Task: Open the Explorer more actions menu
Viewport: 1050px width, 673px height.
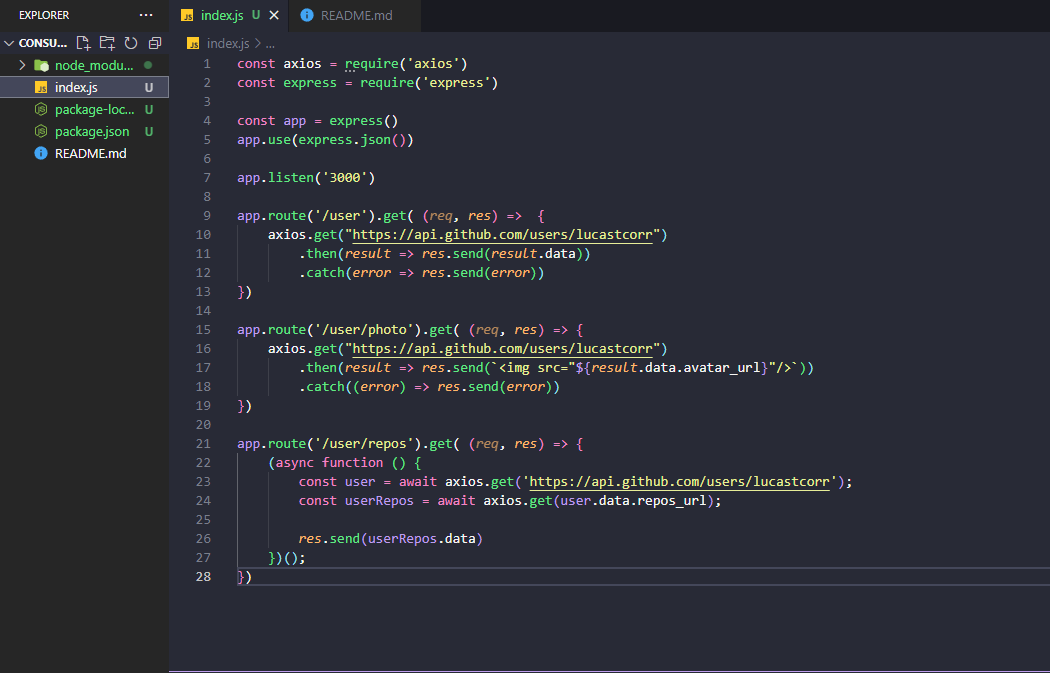Action: (146, 14)
